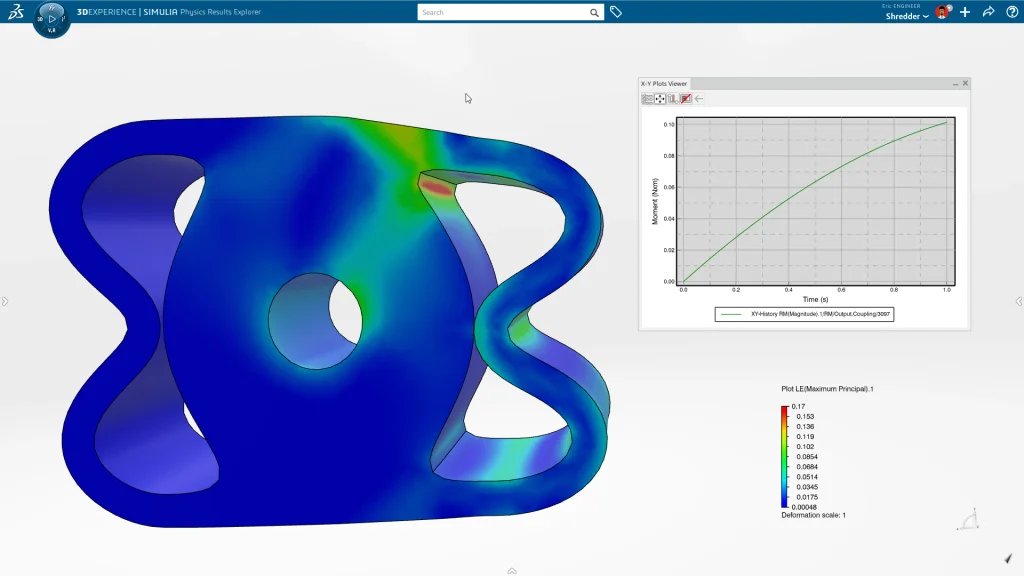This screenshot has width=1024, height=576.
Task: Click the user profile avatar
Action: click(941, 12)
